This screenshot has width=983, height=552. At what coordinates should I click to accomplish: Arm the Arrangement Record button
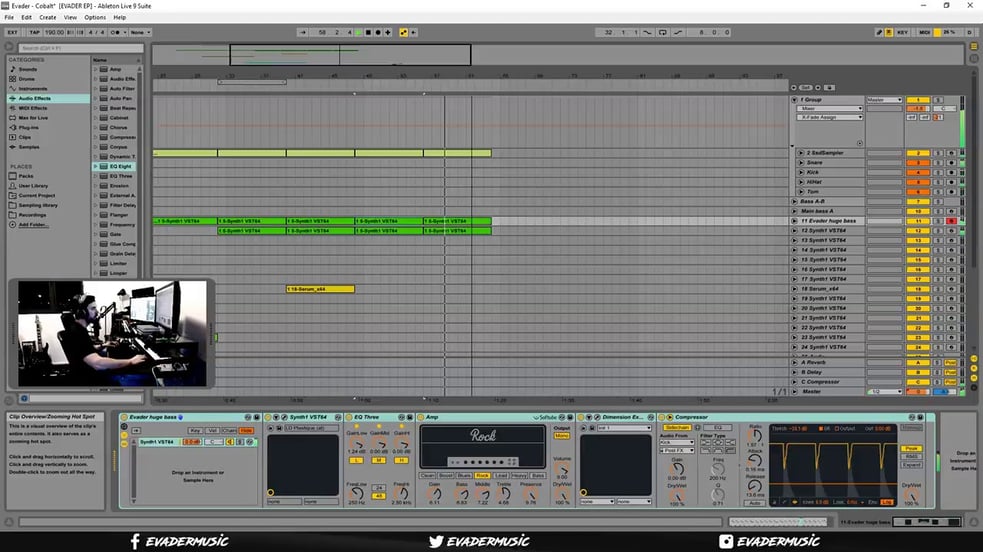click(x=377, y=32)
